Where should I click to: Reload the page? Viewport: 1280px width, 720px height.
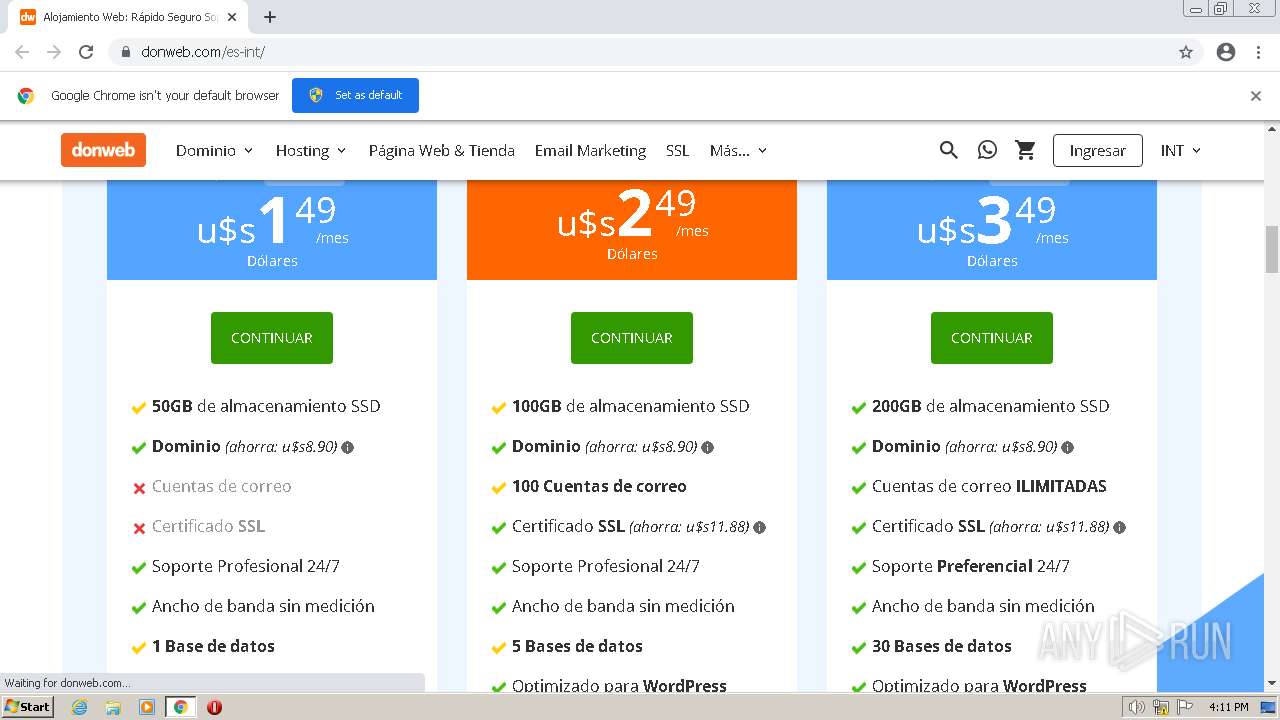coord(86,52)
